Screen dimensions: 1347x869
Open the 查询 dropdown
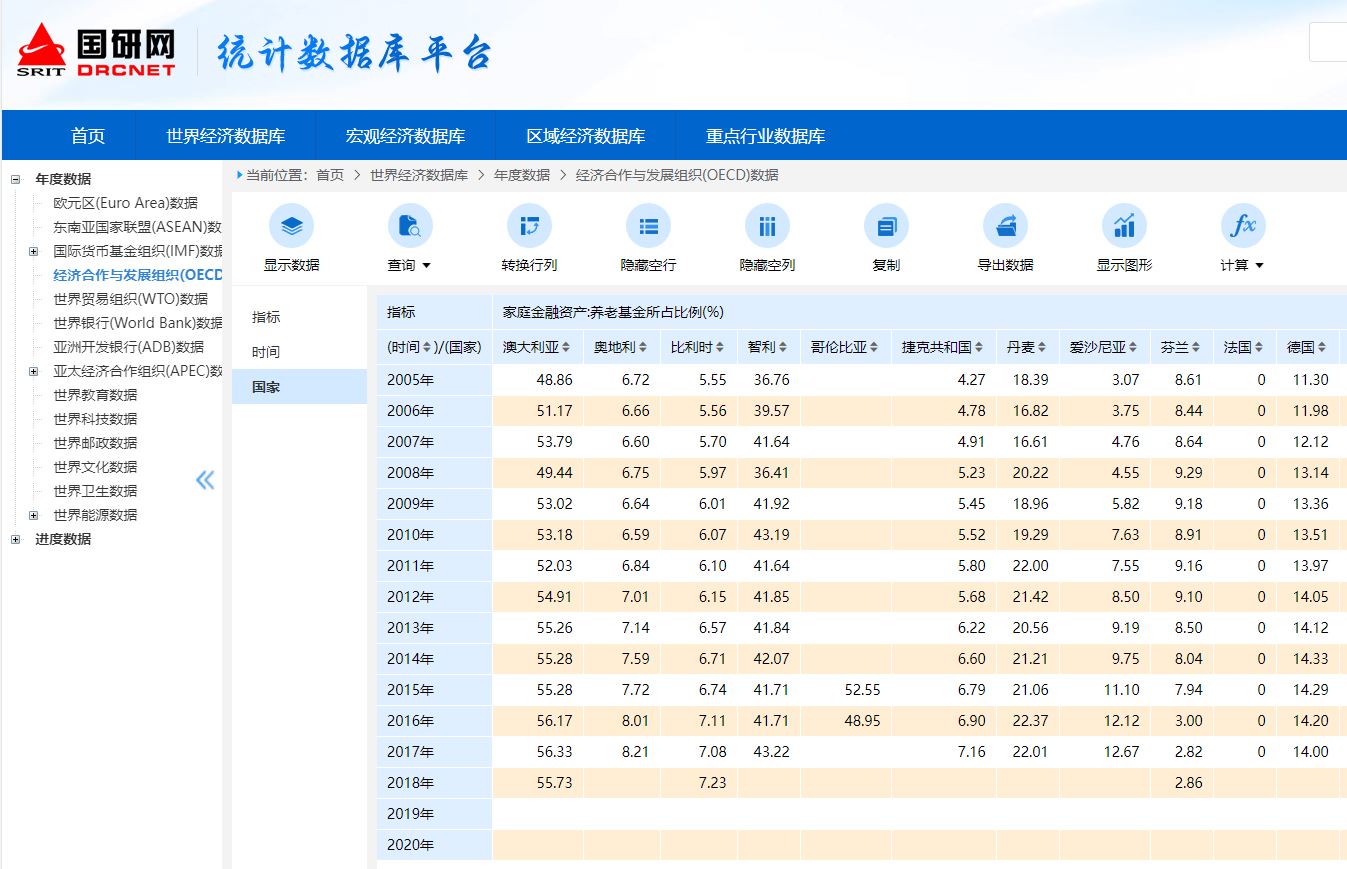(x=410, y=262)
